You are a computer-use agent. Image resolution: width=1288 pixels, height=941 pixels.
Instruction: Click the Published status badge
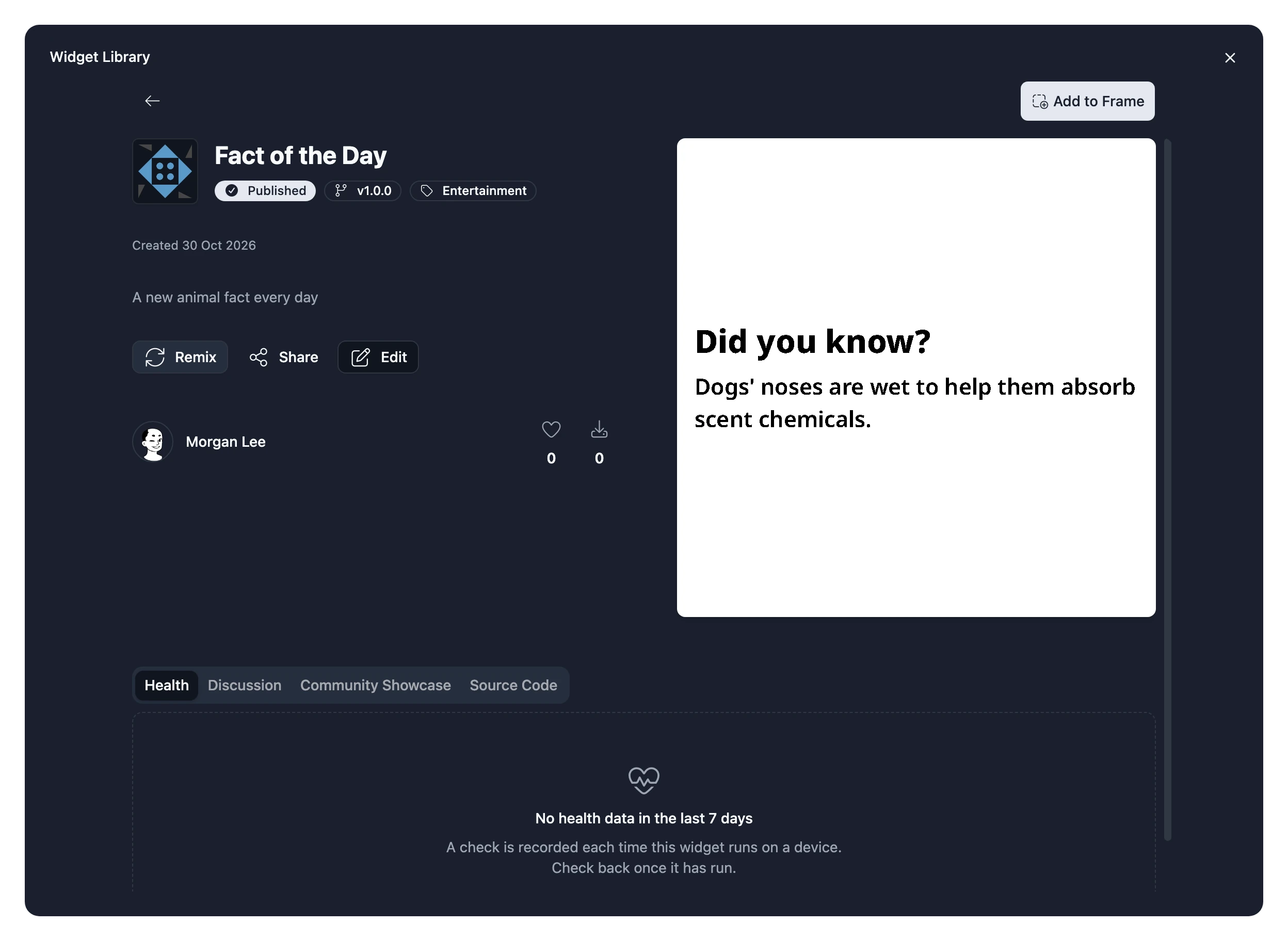[265, 191]
